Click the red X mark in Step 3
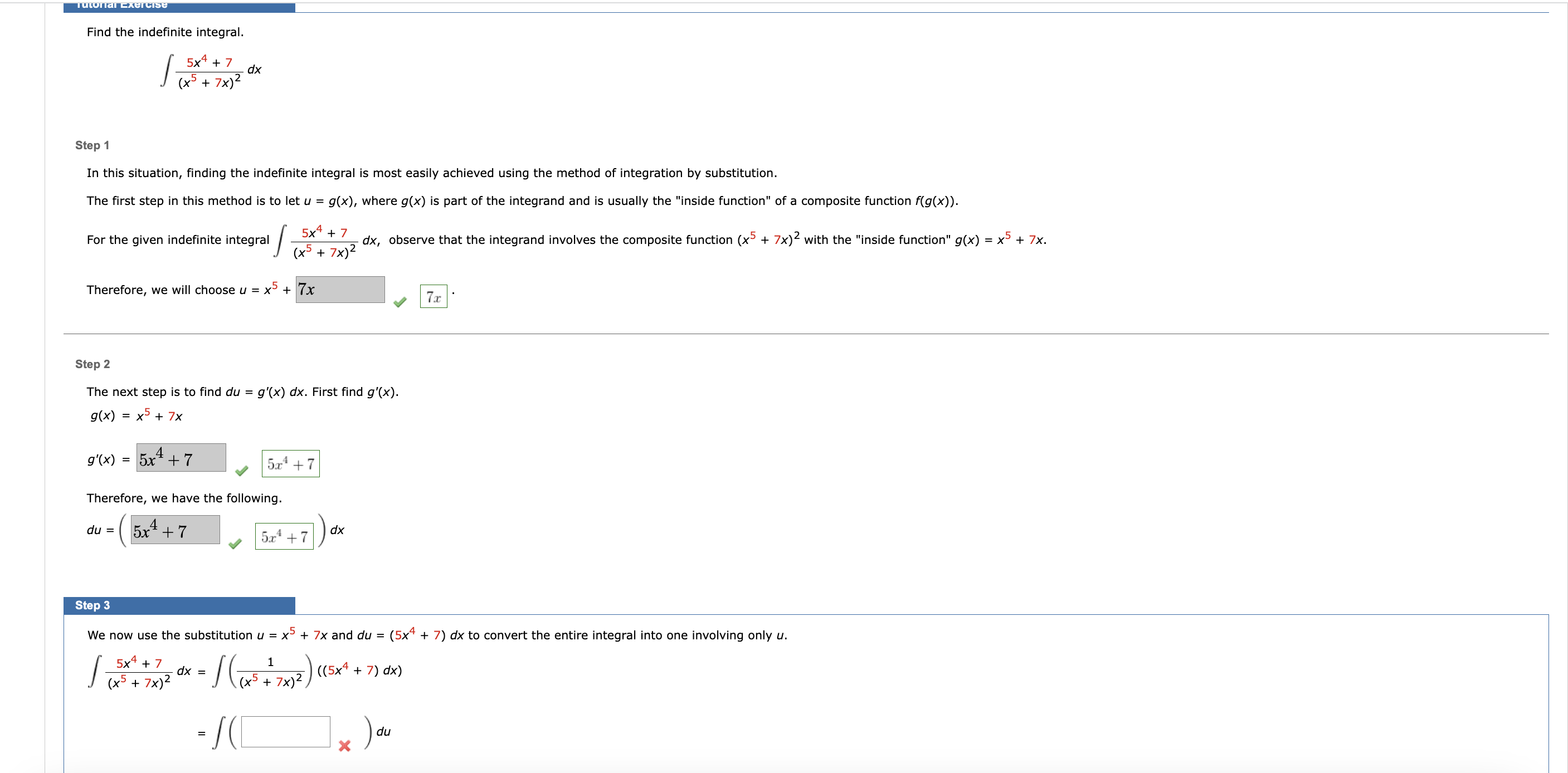Screen dimensions: 1568x773 tap(344, 746)
